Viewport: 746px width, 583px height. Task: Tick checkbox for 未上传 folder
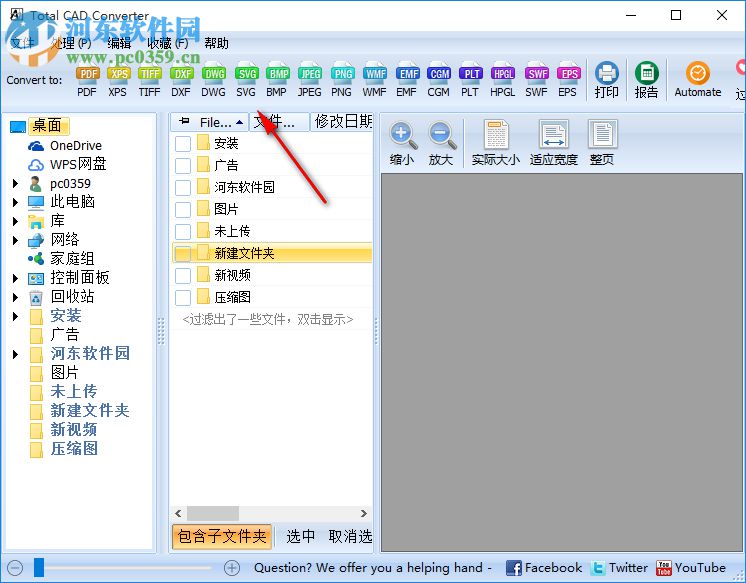click(x=183, y=232)
